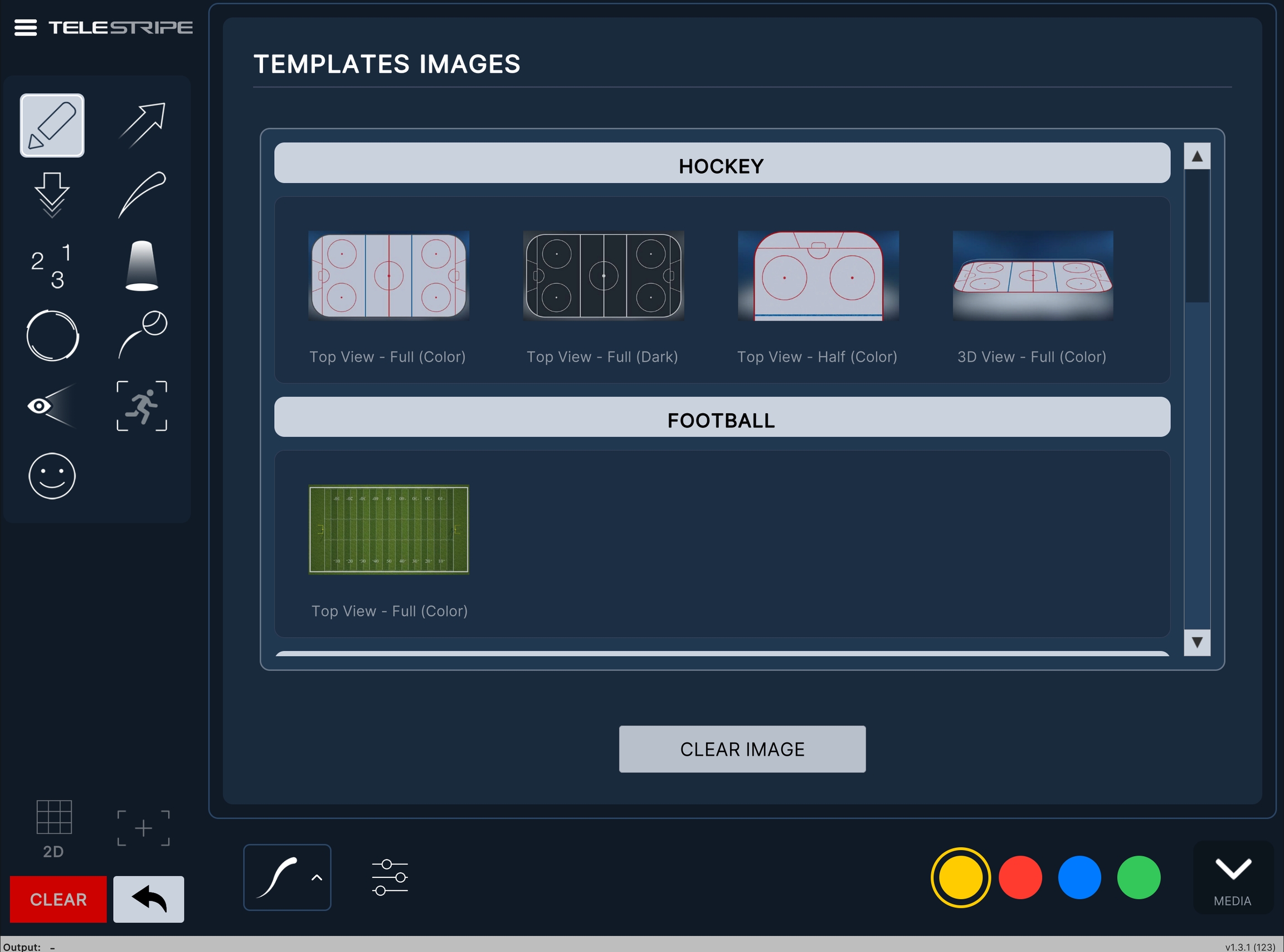Choose the blue color swatch
The width and height of the screenshot is (1284, 952).
(1079, 878)
